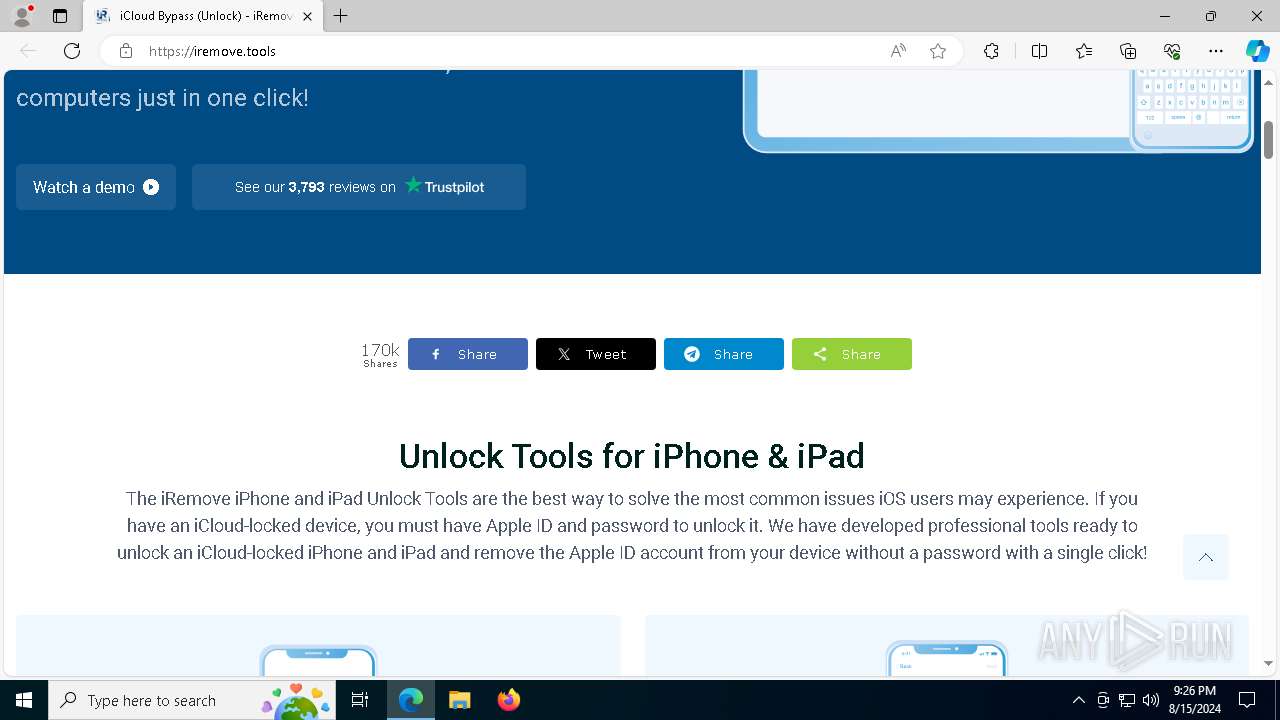Click the left iPhone card thumbnail
Image resolution: width=1280 pixels, height=720 pixels.
(318, 661)
